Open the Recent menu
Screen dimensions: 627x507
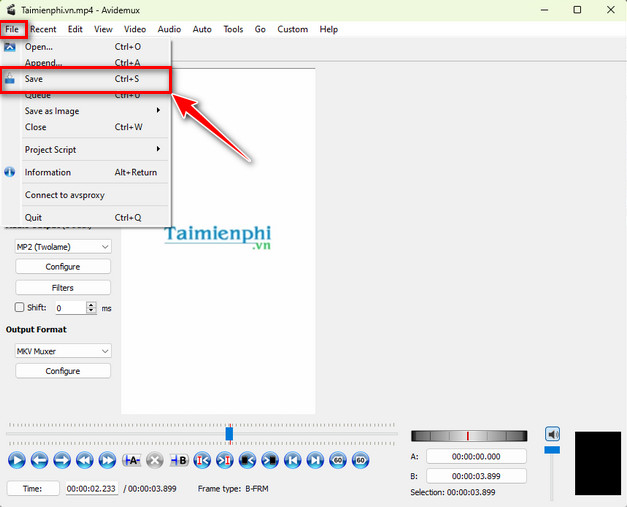43,29
